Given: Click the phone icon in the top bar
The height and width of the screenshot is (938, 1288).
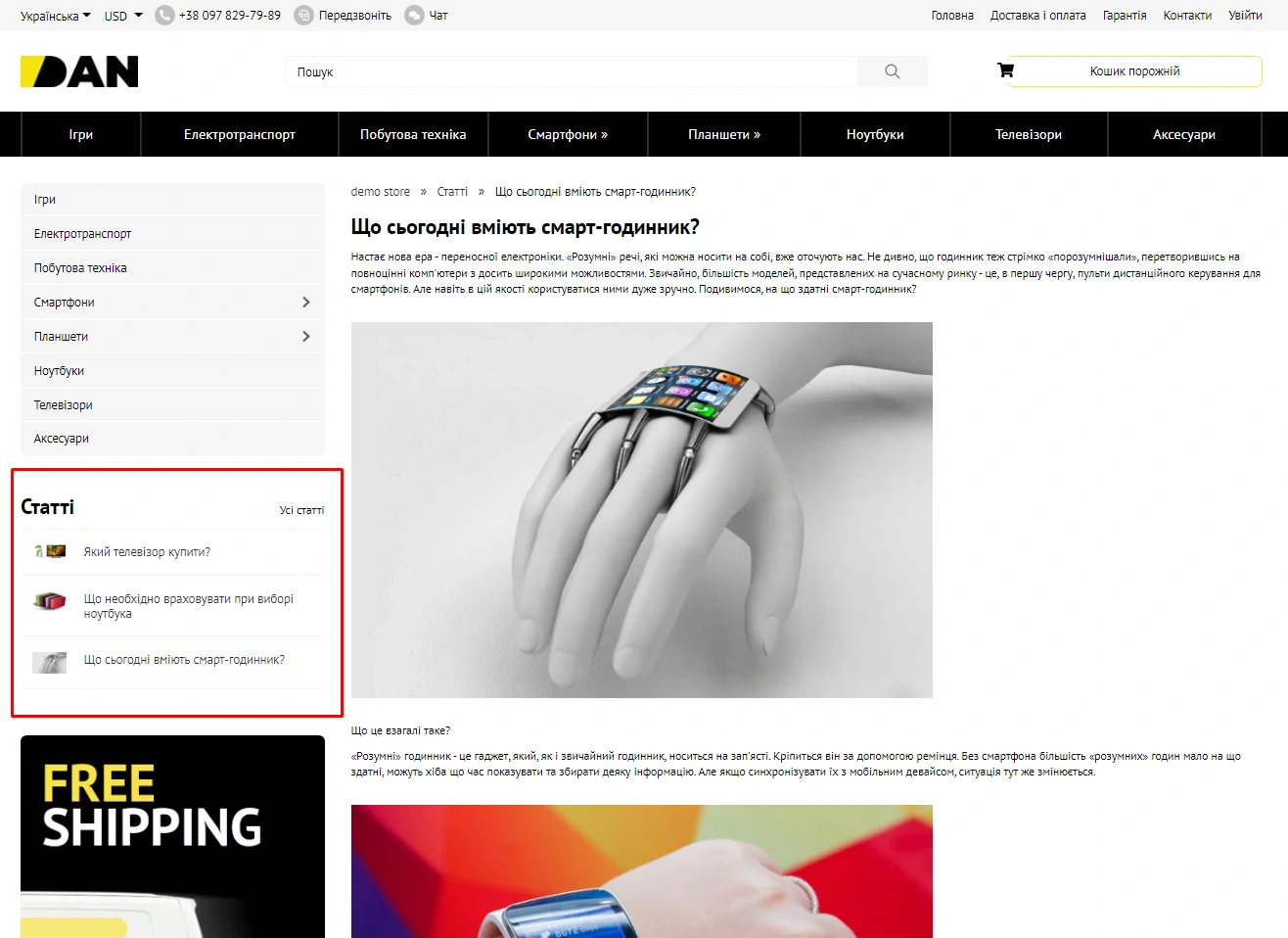Looking at the screenshot, I should 164,16.
